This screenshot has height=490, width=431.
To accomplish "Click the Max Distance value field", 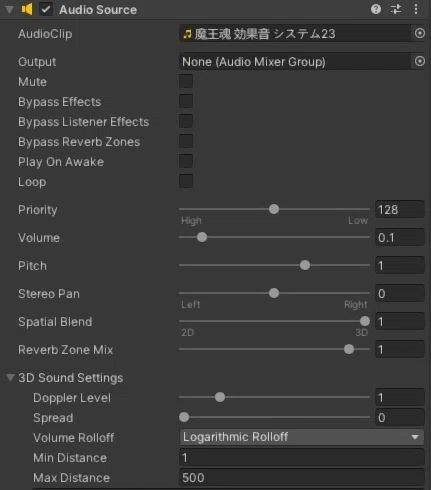I will click(302, 477).
